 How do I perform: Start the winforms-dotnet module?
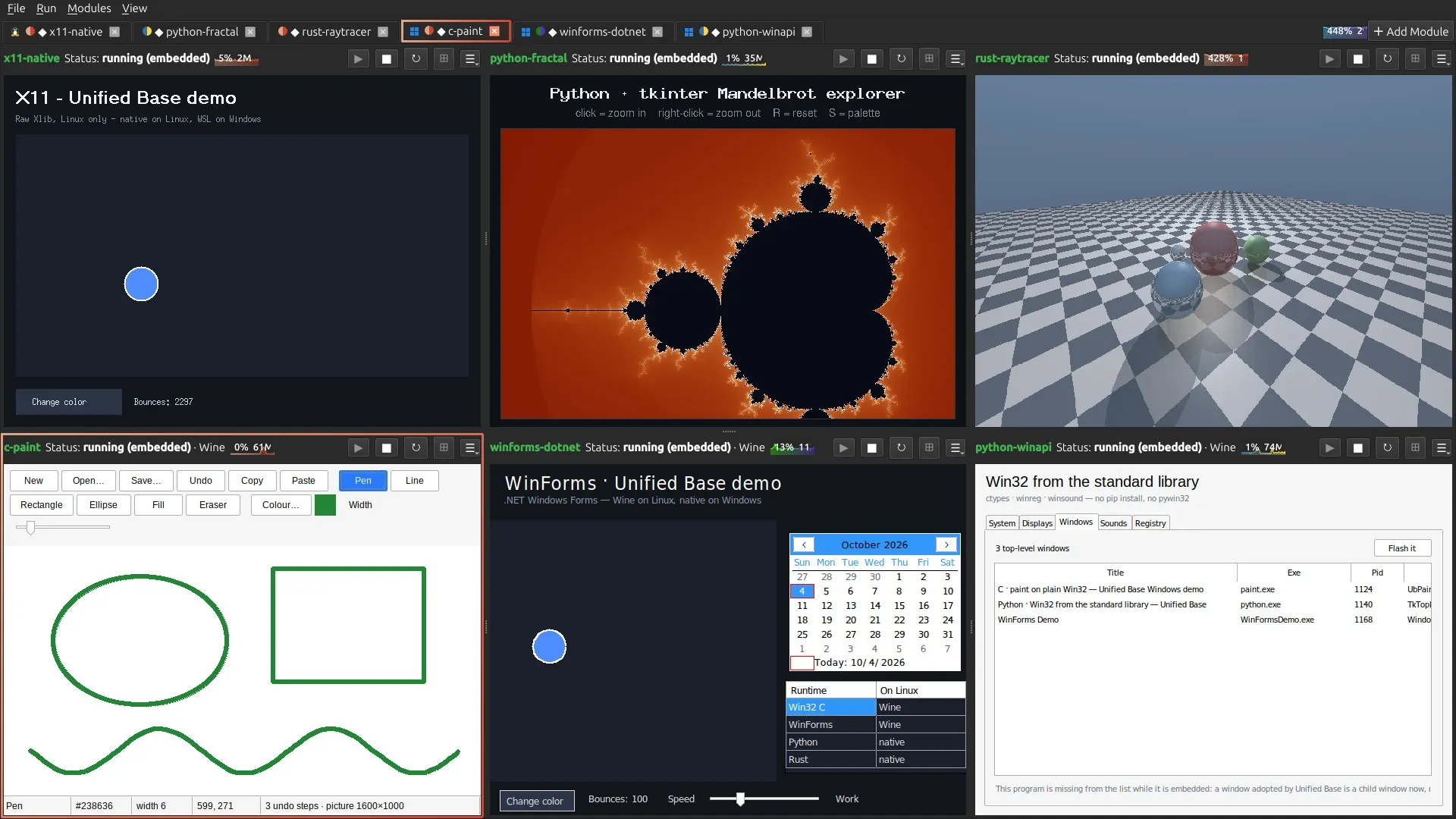point(843,447)
